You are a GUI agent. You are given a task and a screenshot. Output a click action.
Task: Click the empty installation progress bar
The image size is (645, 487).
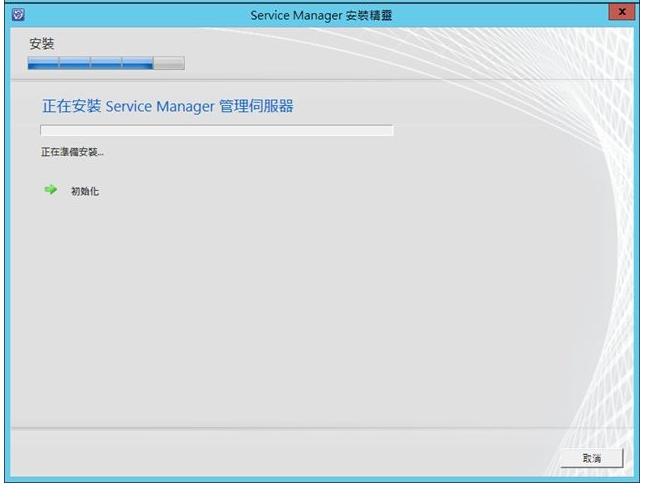click(216, 130)
